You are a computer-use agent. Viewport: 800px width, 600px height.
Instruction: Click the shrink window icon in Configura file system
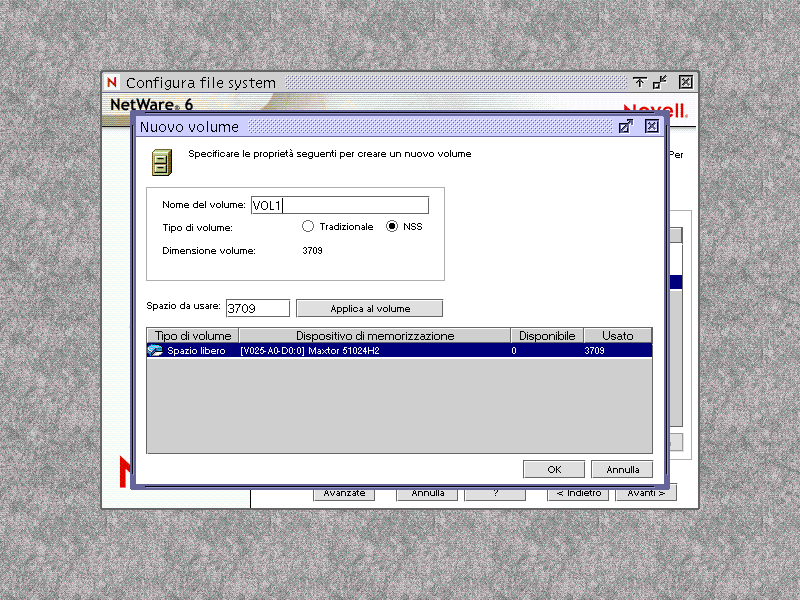click(x=660, y=82)
